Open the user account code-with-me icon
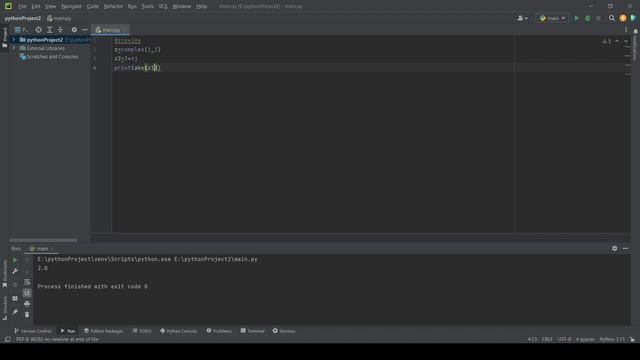Image resolution: width=640 pixels, height=360 pixels. pyautogui.click(x=522, y=18)
